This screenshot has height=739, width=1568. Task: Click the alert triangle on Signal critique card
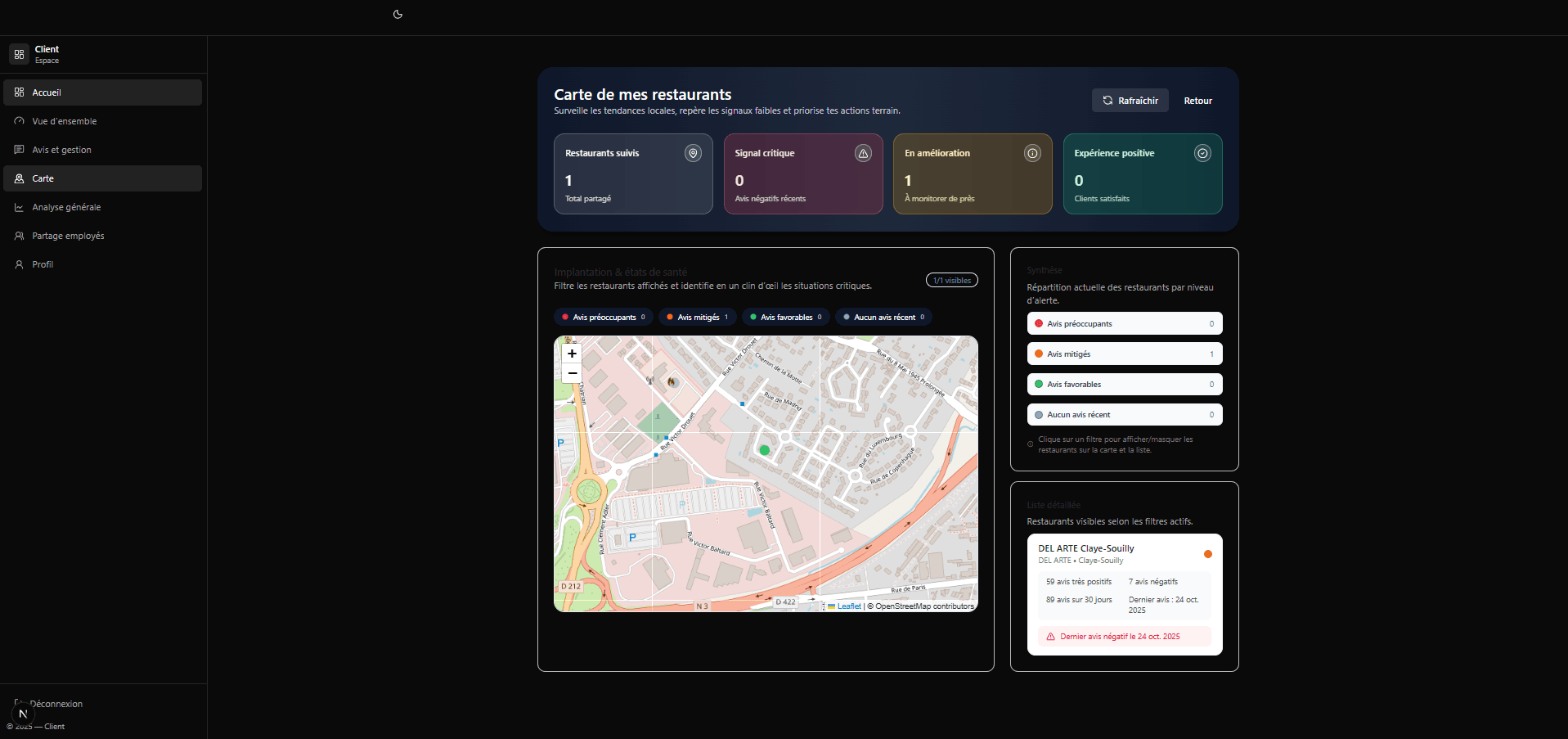[863, 153]
